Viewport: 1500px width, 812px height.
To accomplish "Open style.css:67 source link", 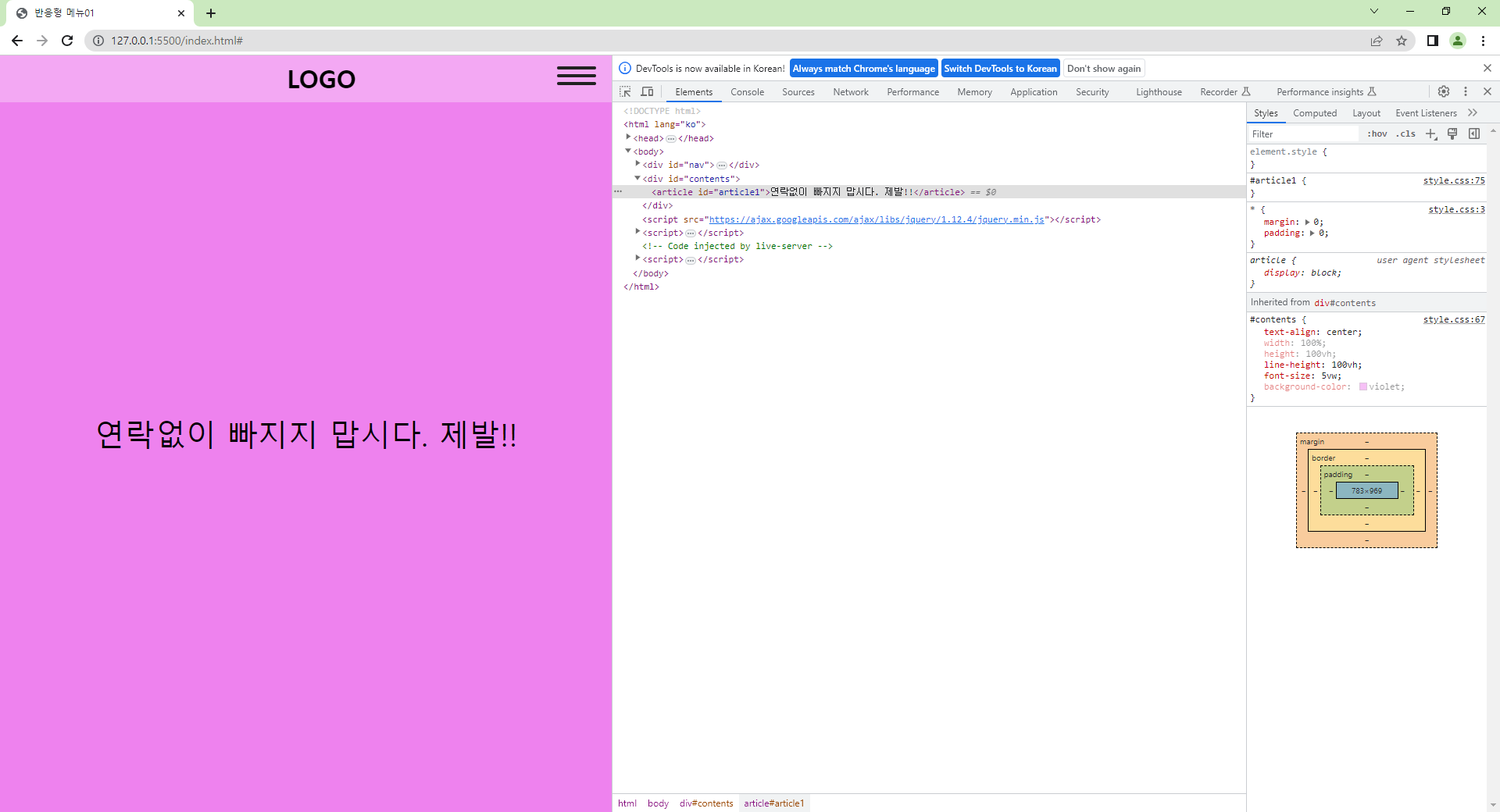I will 1454,320.
